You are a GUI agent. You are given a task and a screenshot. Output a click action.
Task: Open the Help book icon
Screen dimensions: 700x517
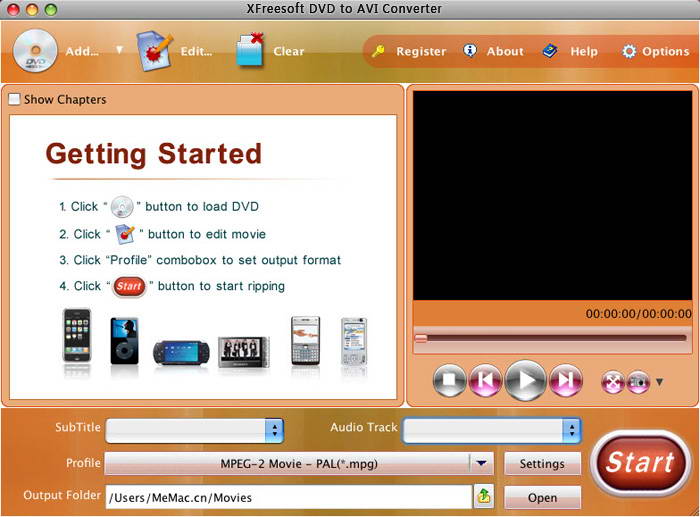[x=550, y=51]
